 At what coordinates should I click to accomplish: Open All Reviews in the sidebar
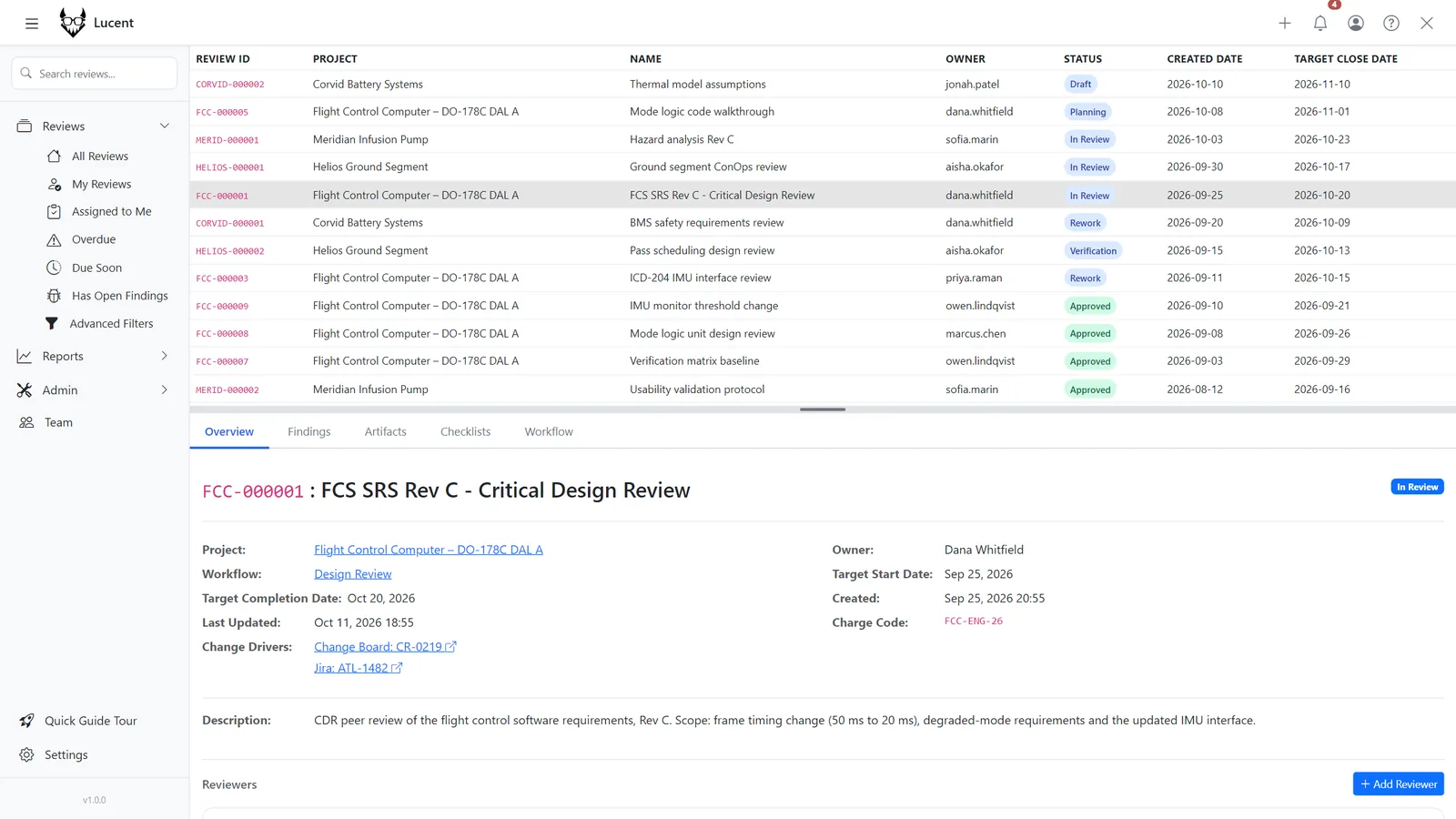pos(100,157)
